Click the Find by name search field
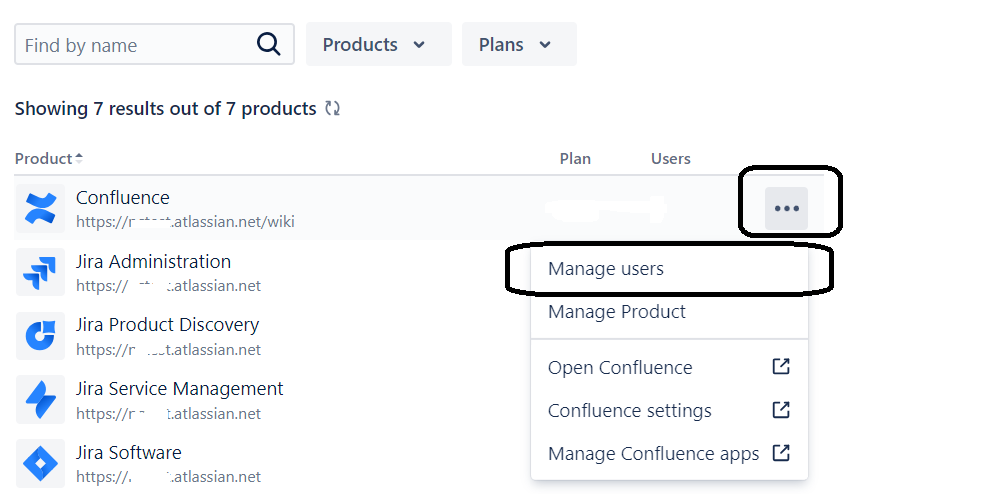 coord(135,45)
